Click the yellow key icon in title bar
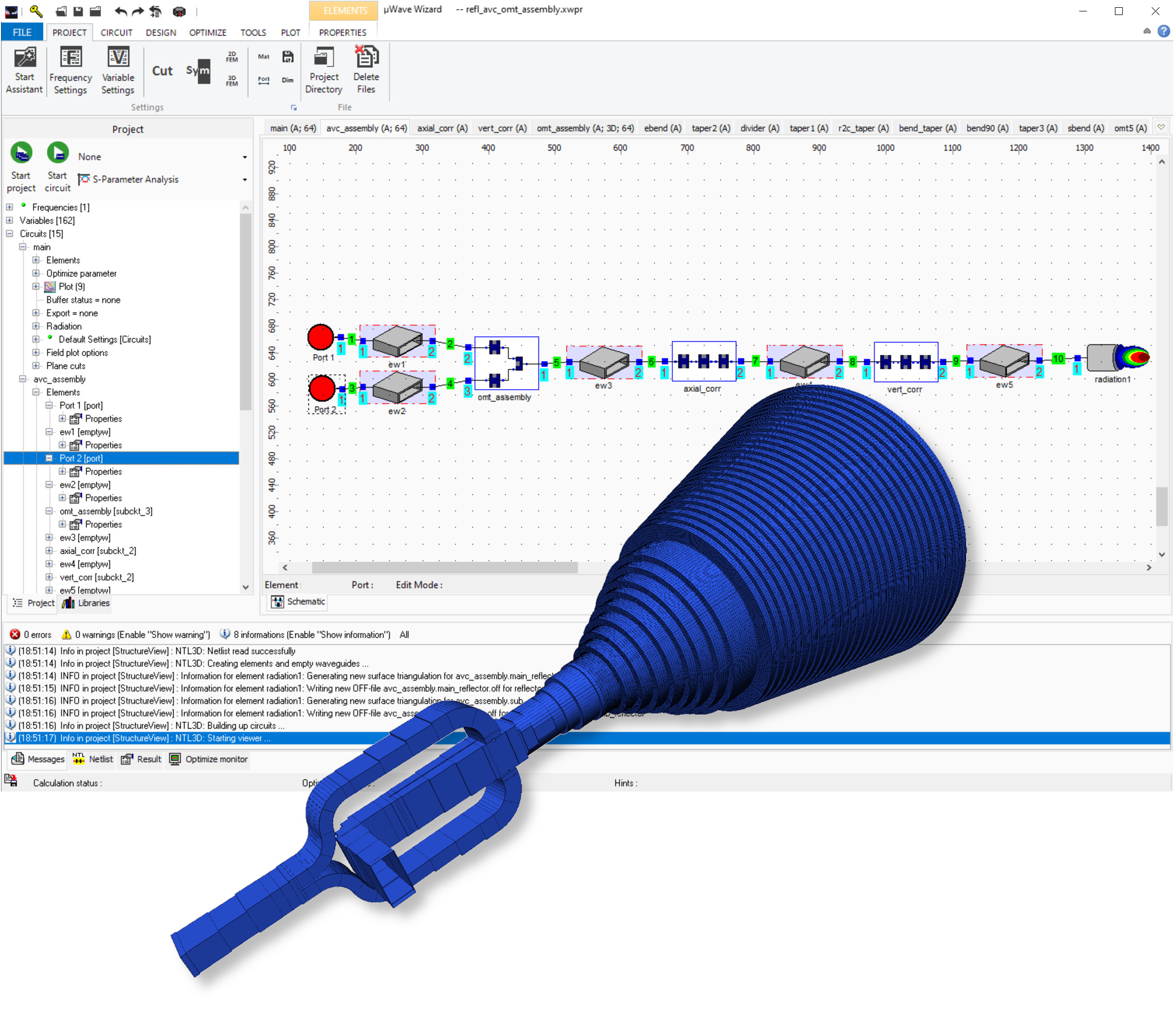 point(36,11)
